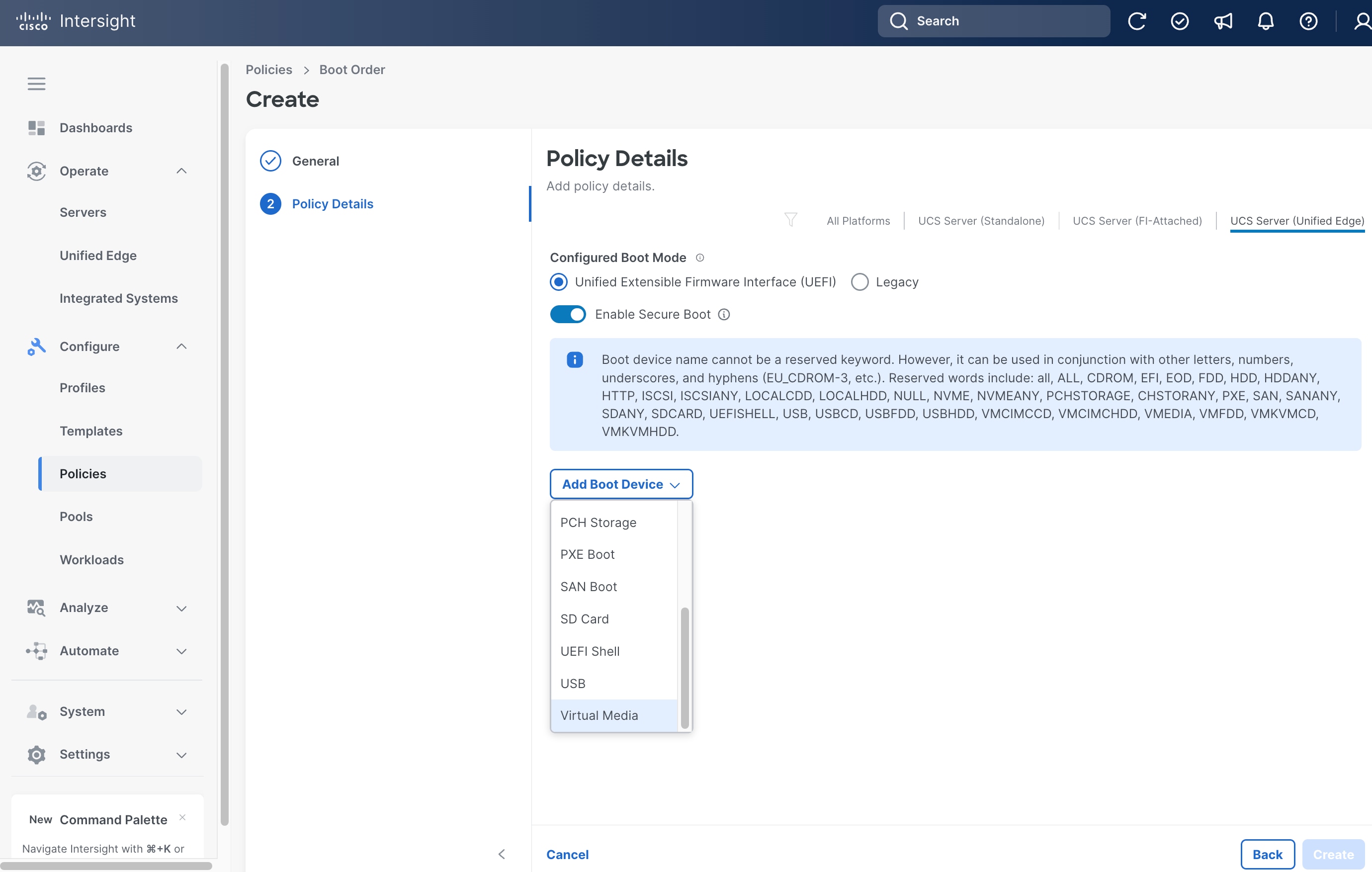The height and width of the screenshot is (872, 1372).
Task: Click Enable Secure Boot info icon
Action: pos(724,315)
